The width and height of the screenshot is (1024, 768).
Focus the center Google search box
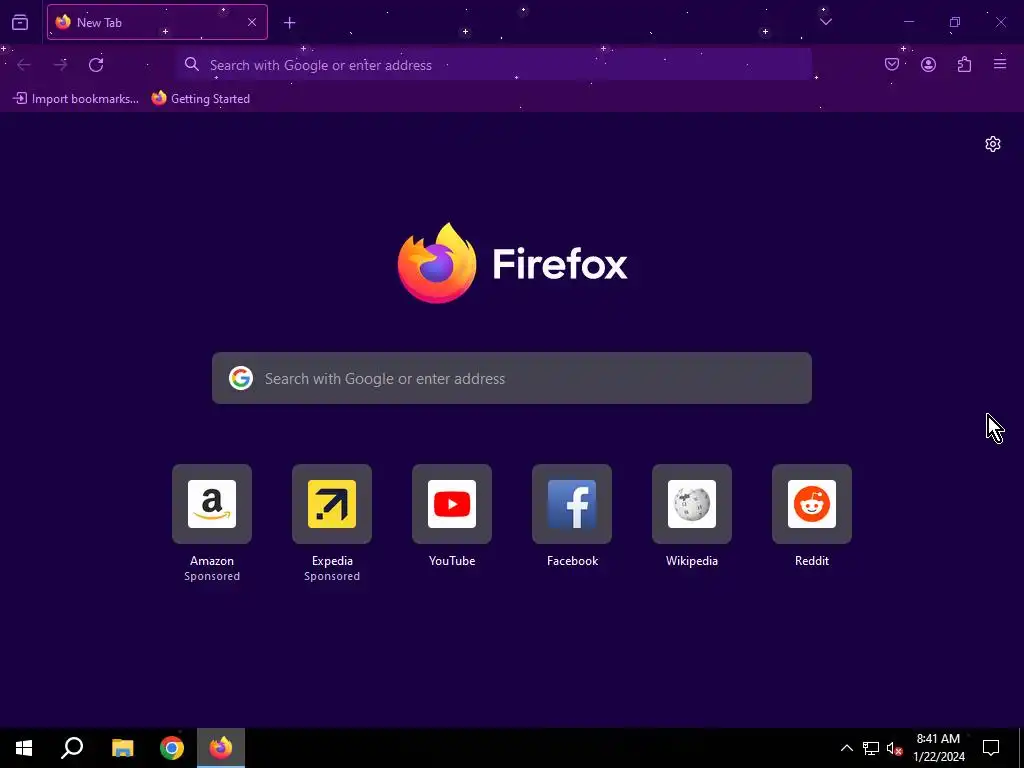[512, 378]
